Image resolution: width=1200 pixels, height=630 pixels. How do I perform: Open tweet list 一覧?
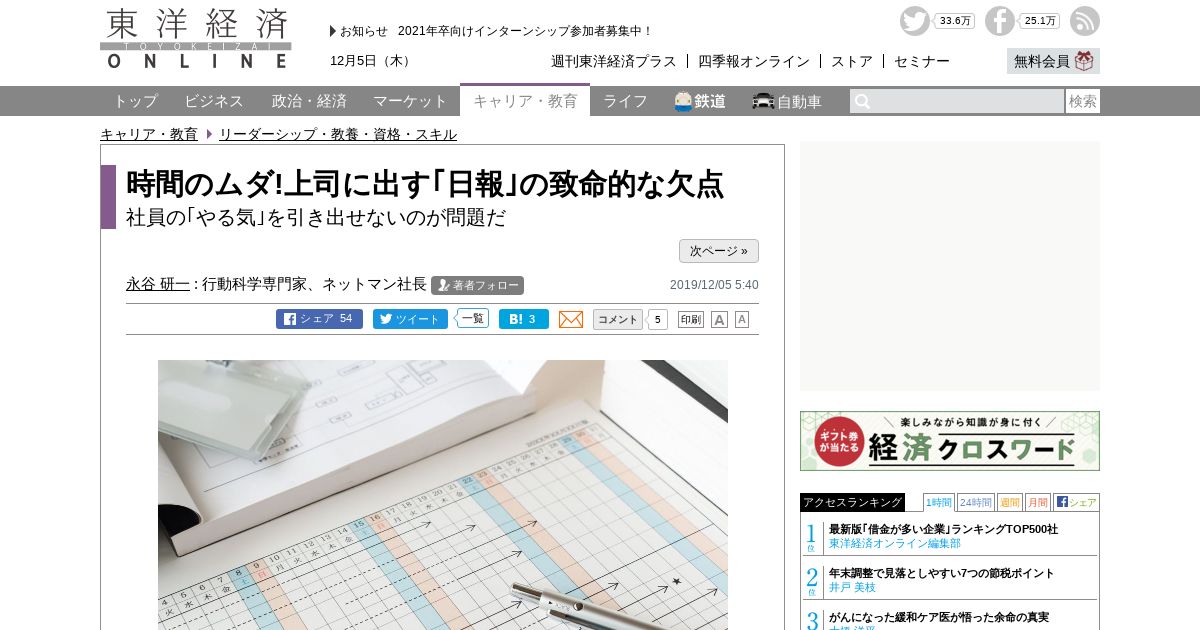[x=472, y=319]
